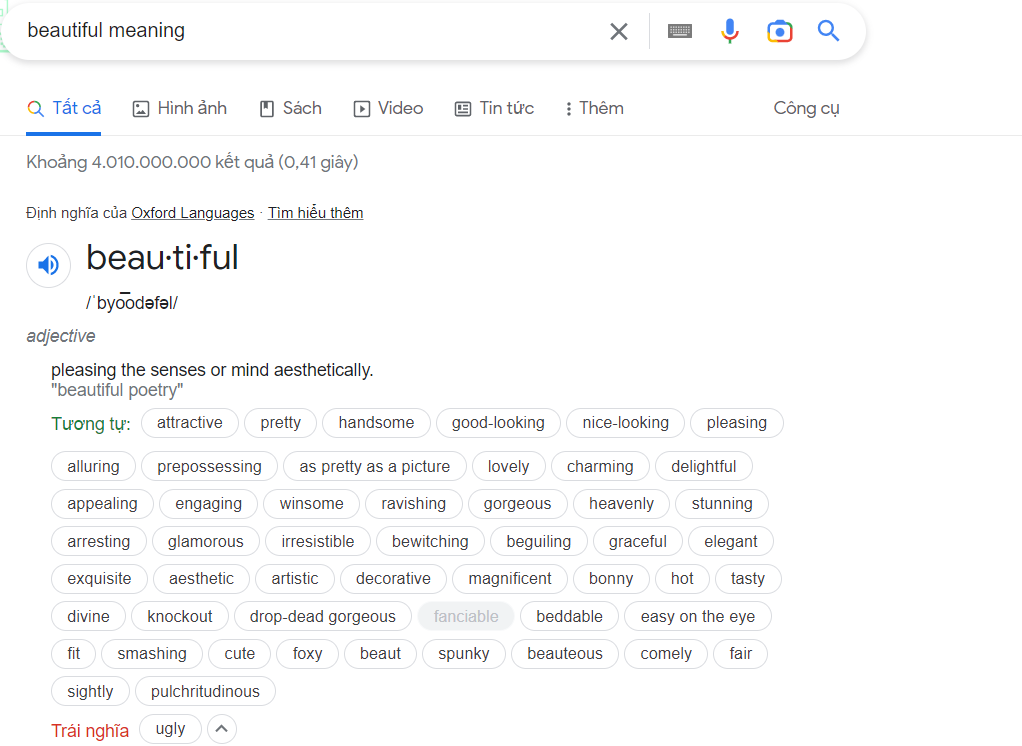Select the 'ugly' antonym chip
1022x746 pixels.
pos(170,729)
